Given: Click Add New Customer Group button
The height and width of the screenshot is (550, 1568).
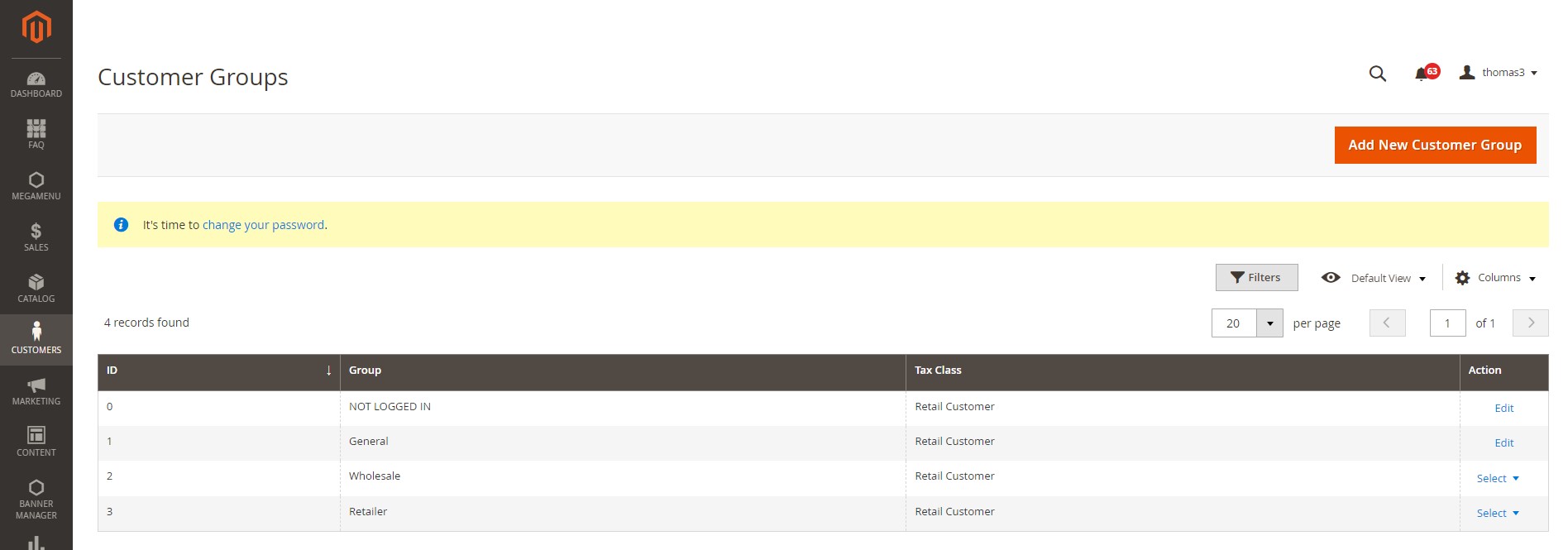Looking at the screenshot, I should pyautogui.click(x=1435, y=145).
